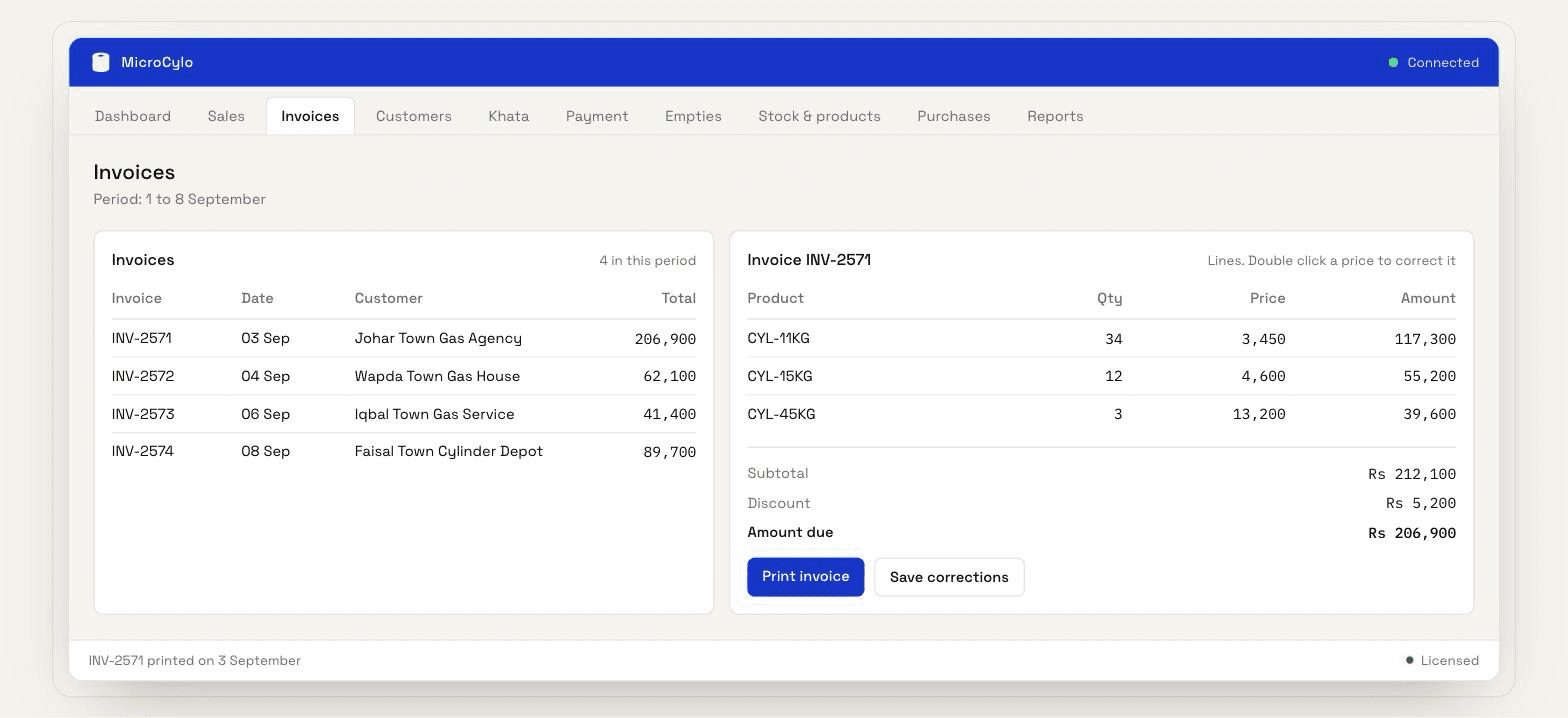The image size is (1568, 718).
Task: Click the quantity 34 cell
Action: click(x=1113, y=339)
